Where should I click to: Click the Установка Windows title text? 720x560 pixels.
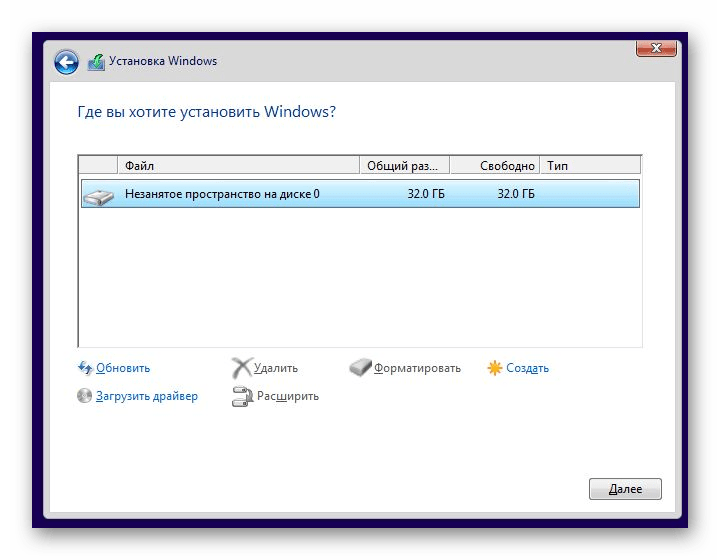click(163, 61)
